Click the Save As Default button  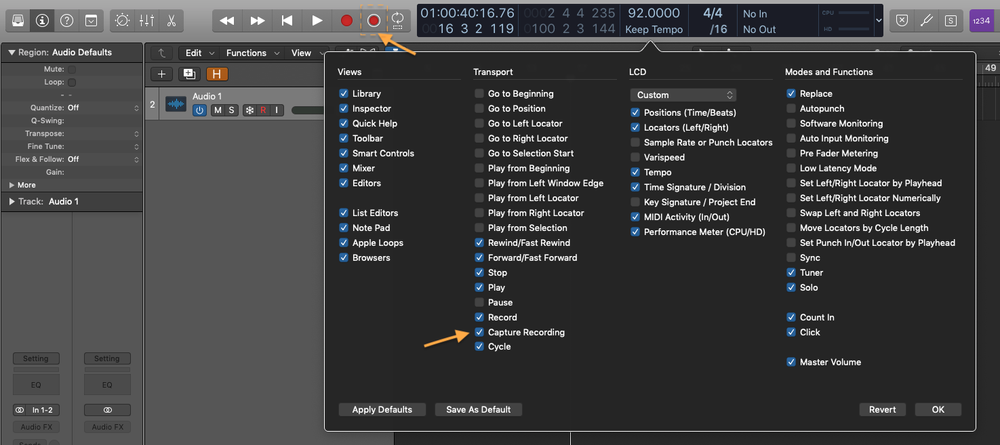(x=478, y=409)
